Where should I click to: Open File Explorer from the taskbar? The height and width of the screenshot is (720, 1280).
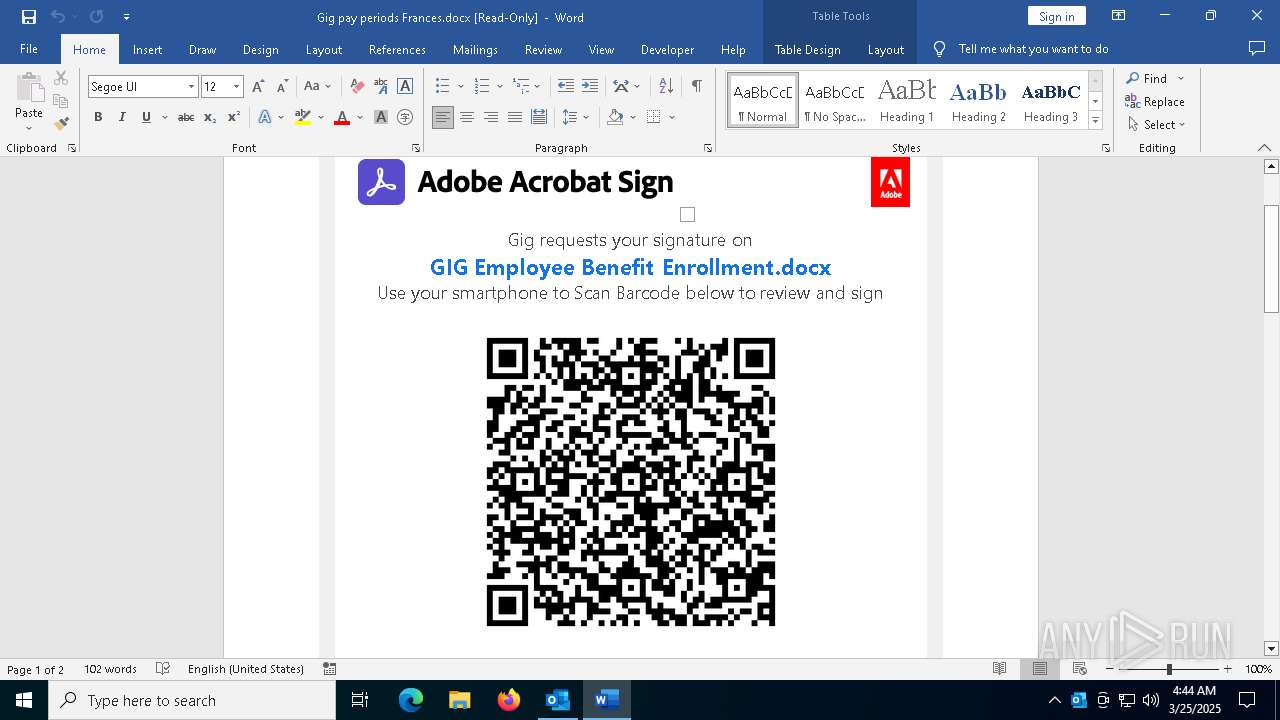click(460, 700)
